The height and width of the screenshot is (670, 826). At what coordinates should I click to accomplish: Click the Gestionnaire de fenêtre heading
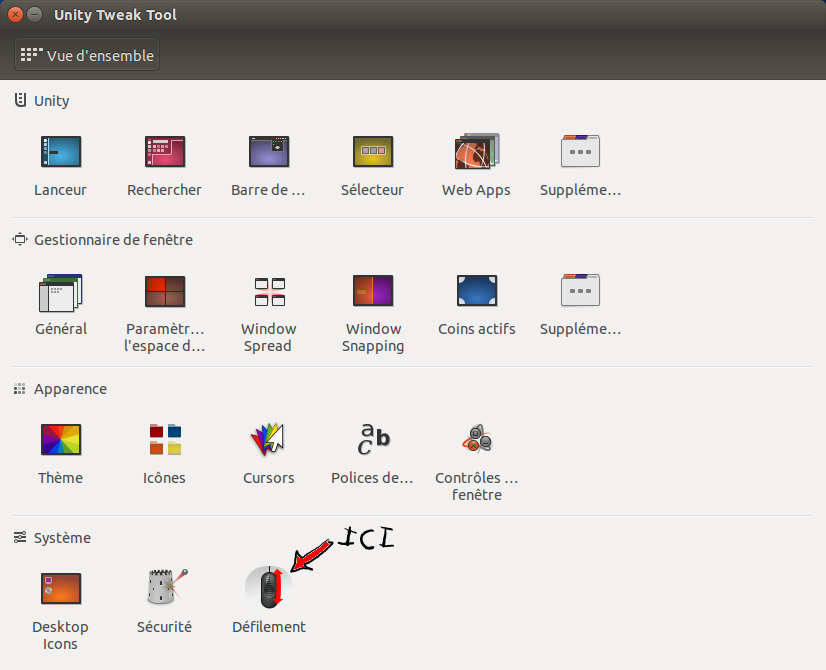click(x=113, y=240)
